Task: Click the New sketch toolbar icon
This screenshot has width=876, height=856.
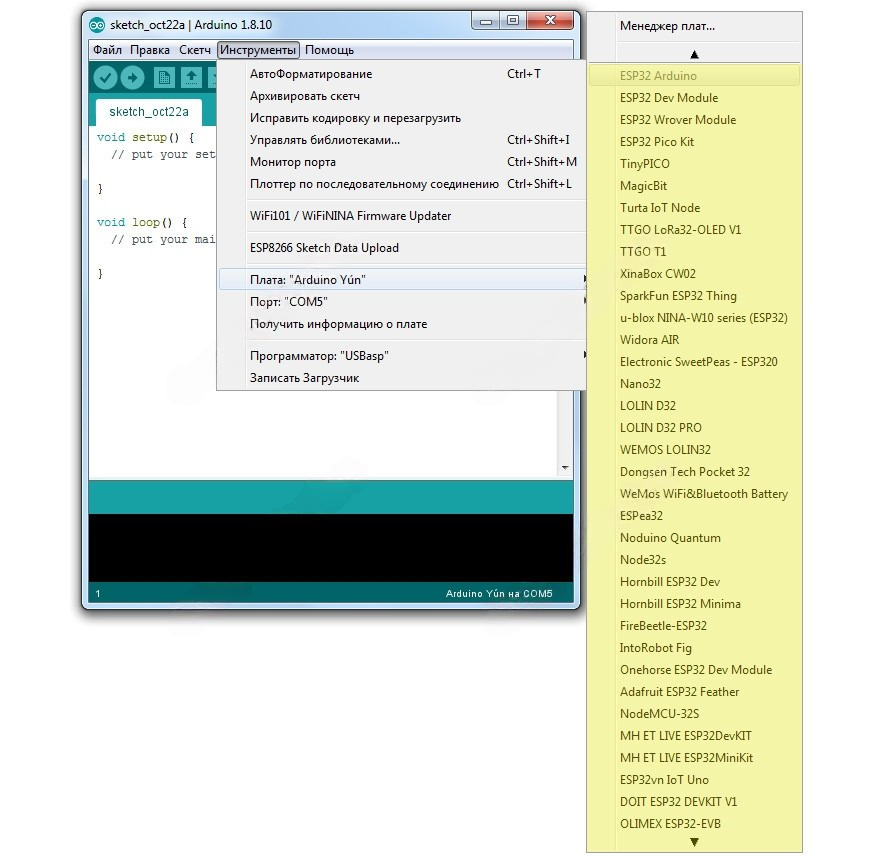Action: click(164, 78)
